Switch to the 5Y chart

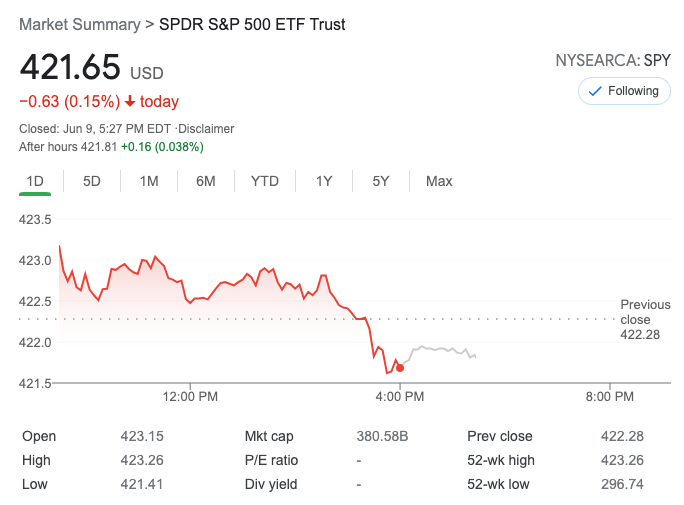coord(381,181)
